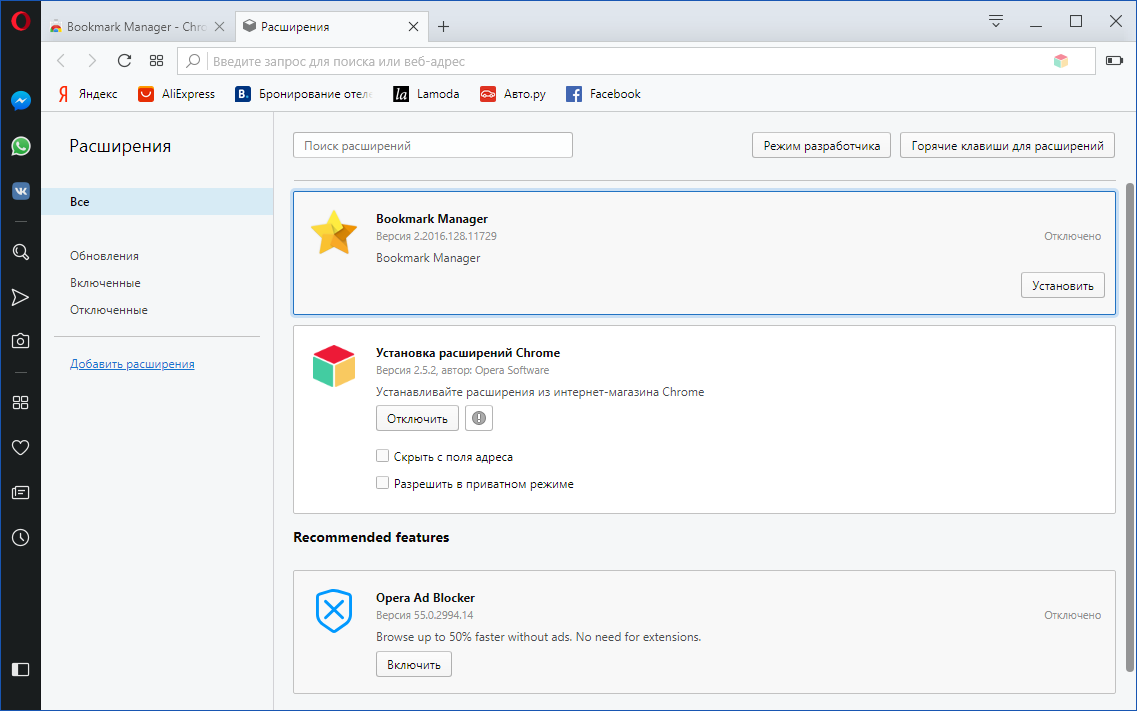Switch to the Расширения tab

tap(331, 27)
